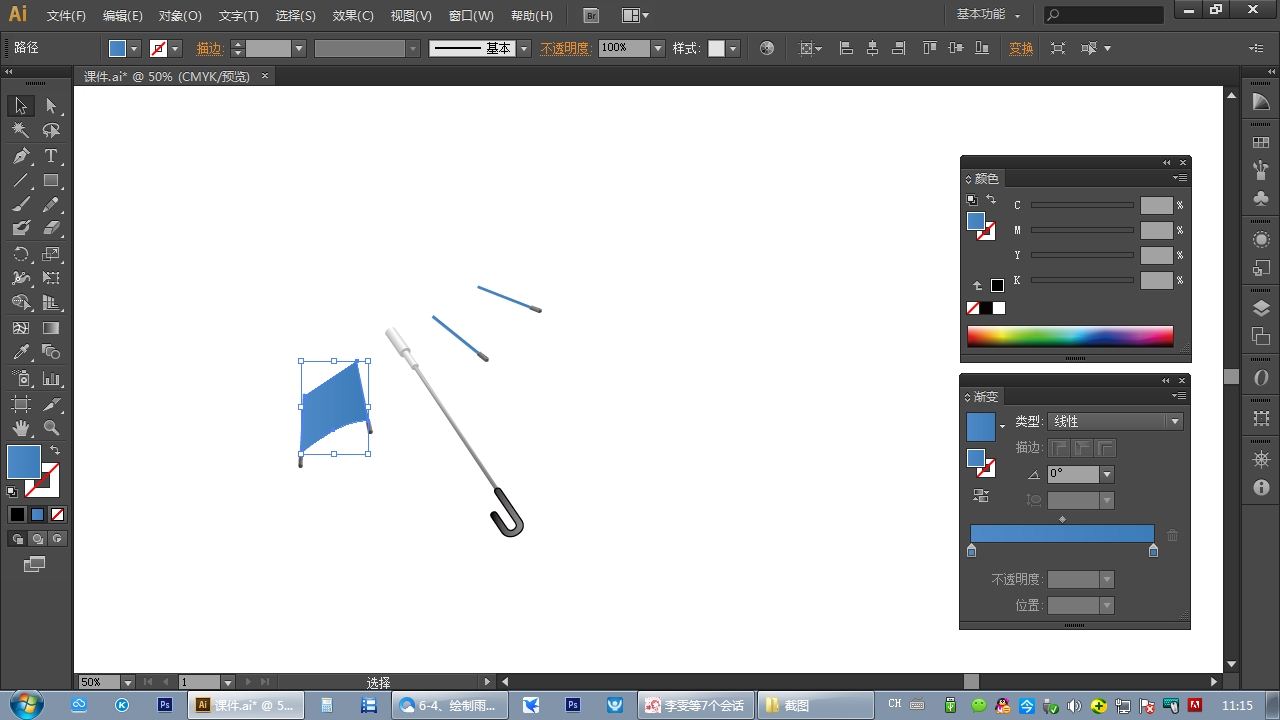Reset default fill and stroke in toolbox
Screen dimensions: 1280x720
tap(12, 492)
